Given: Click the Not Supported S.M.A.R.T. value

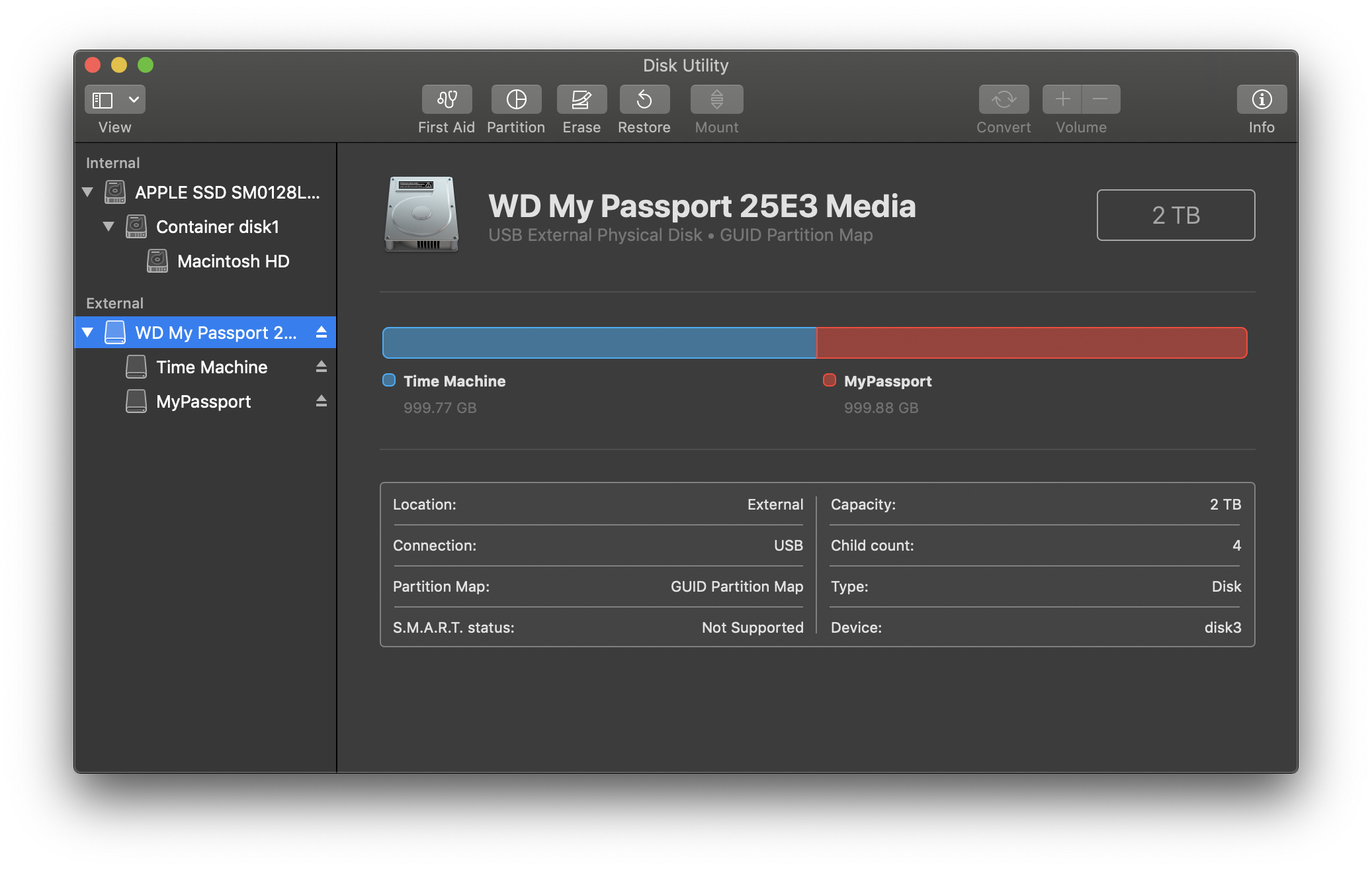Looking at the screenshot, I should [x=753, y=627].
